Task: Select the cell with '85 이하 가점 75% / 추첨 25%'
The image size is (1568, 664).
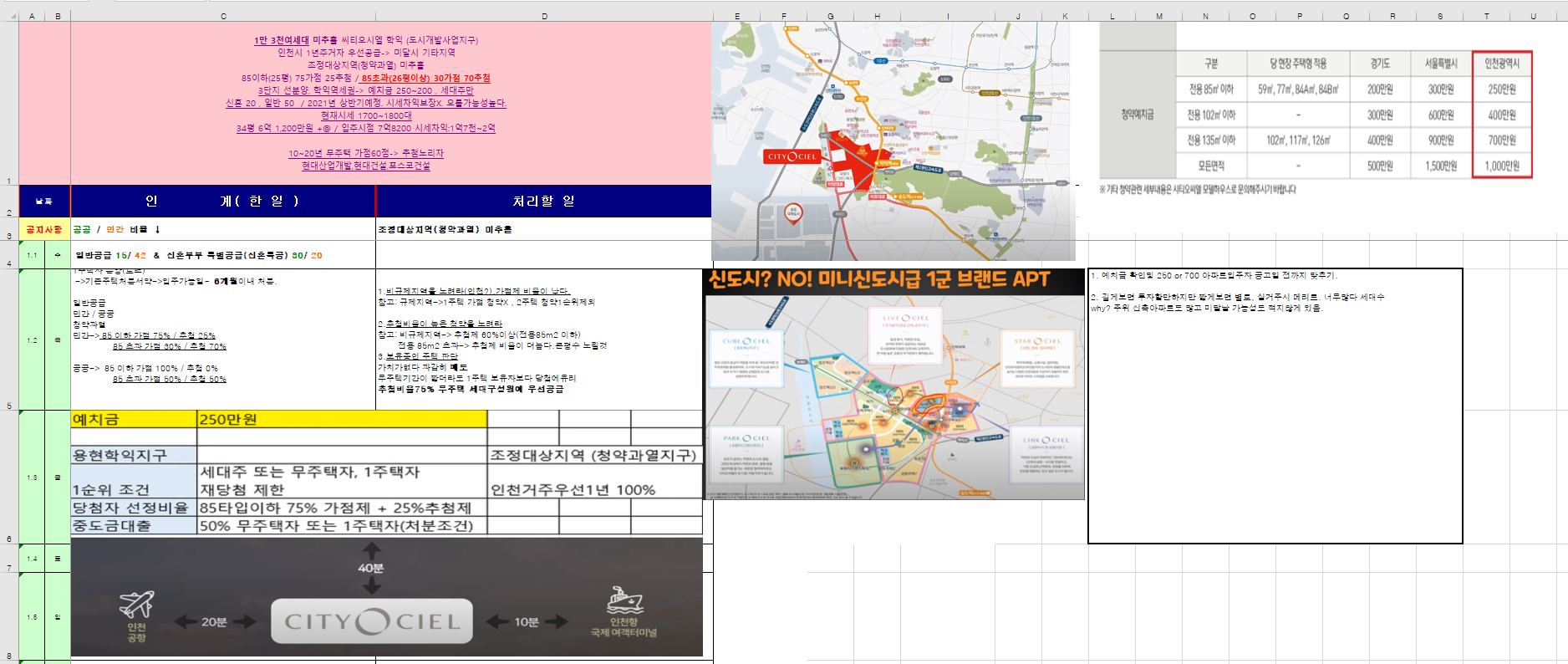Action: click(x=223, y=340)
